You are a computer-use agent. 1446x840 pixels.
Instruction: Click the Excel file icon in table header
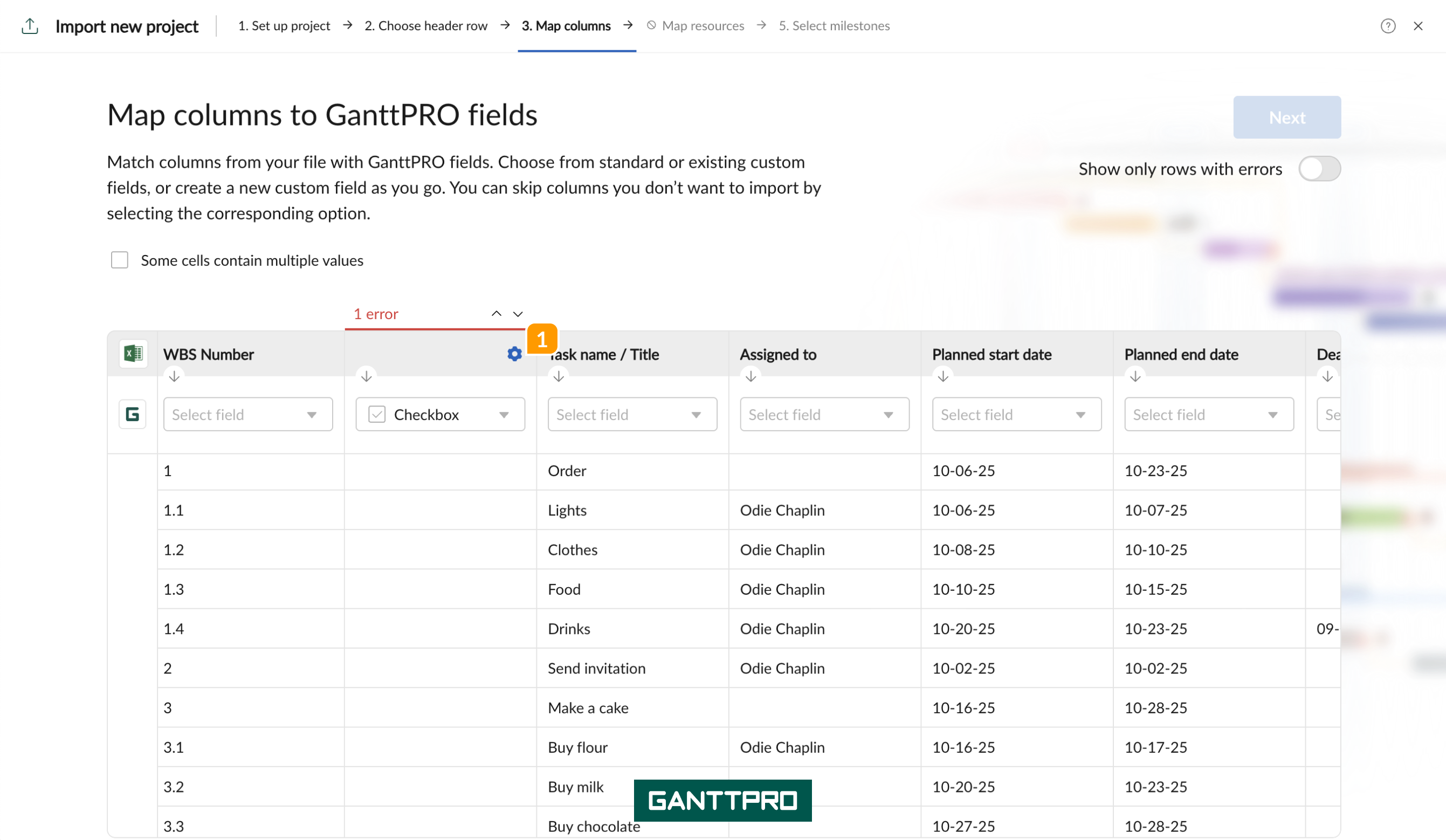pyautogui.click(x=133, y=354)
